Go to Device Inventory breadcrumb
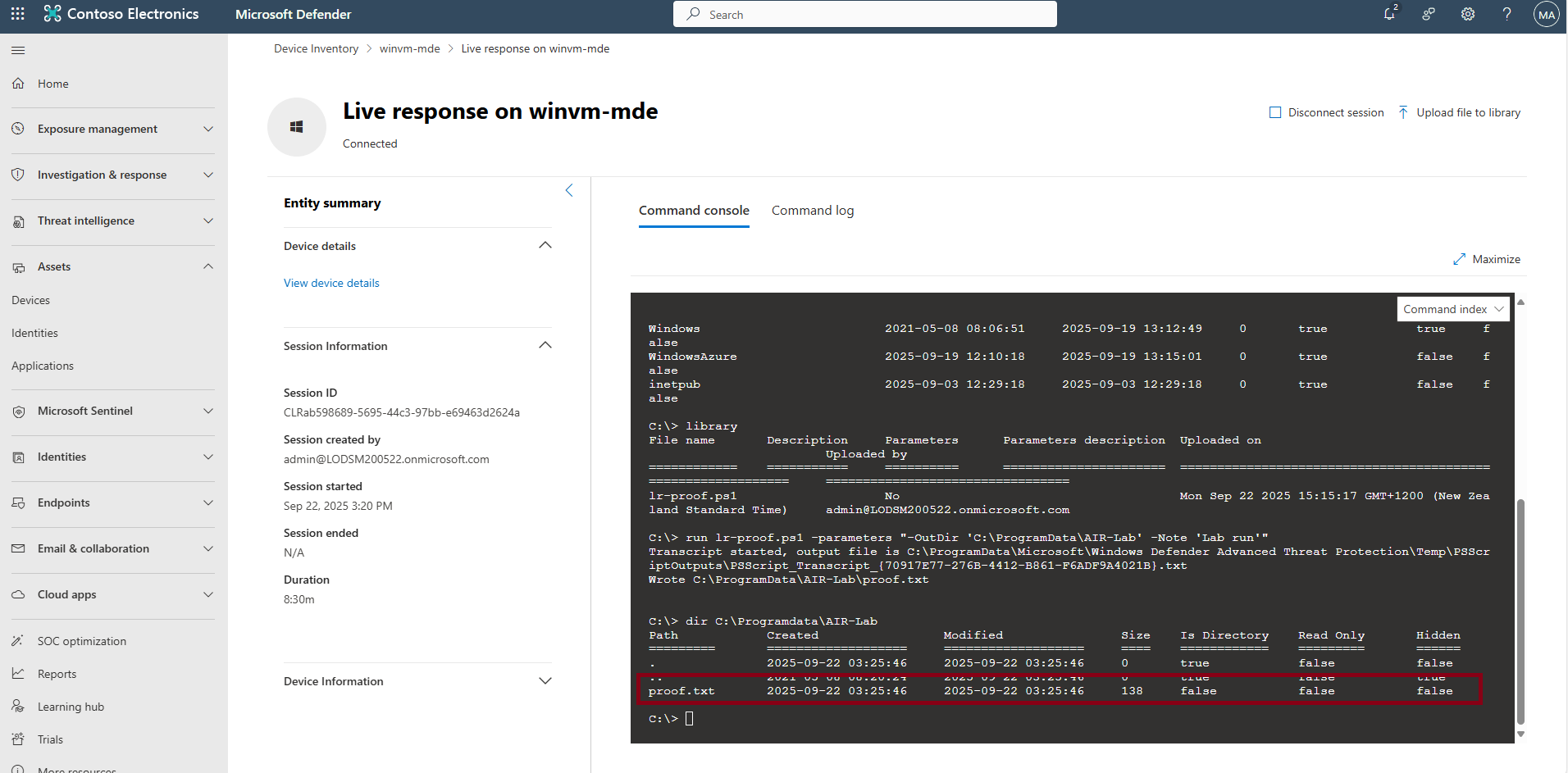The image size is (1568, 773). [x=316, y=48]
